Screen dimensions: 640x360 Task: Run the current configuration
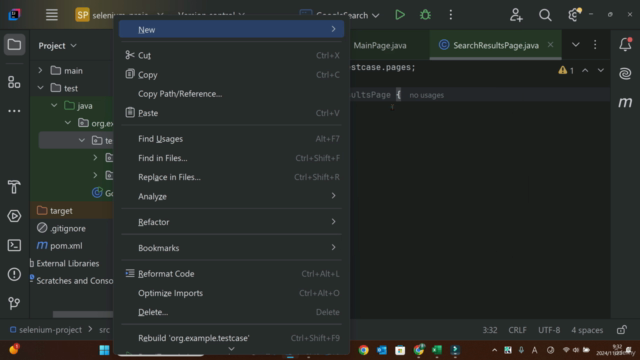(x=400, y=15)
